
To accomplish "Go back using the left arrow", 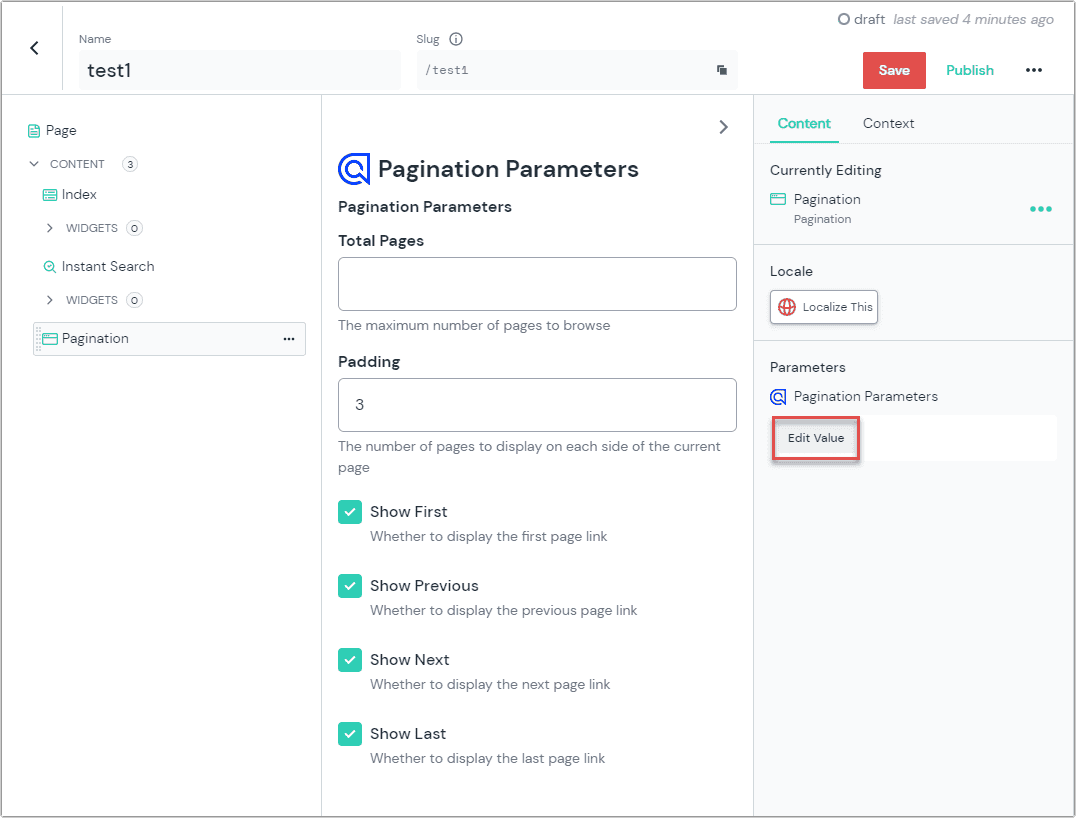I will [x=34, y=48].
